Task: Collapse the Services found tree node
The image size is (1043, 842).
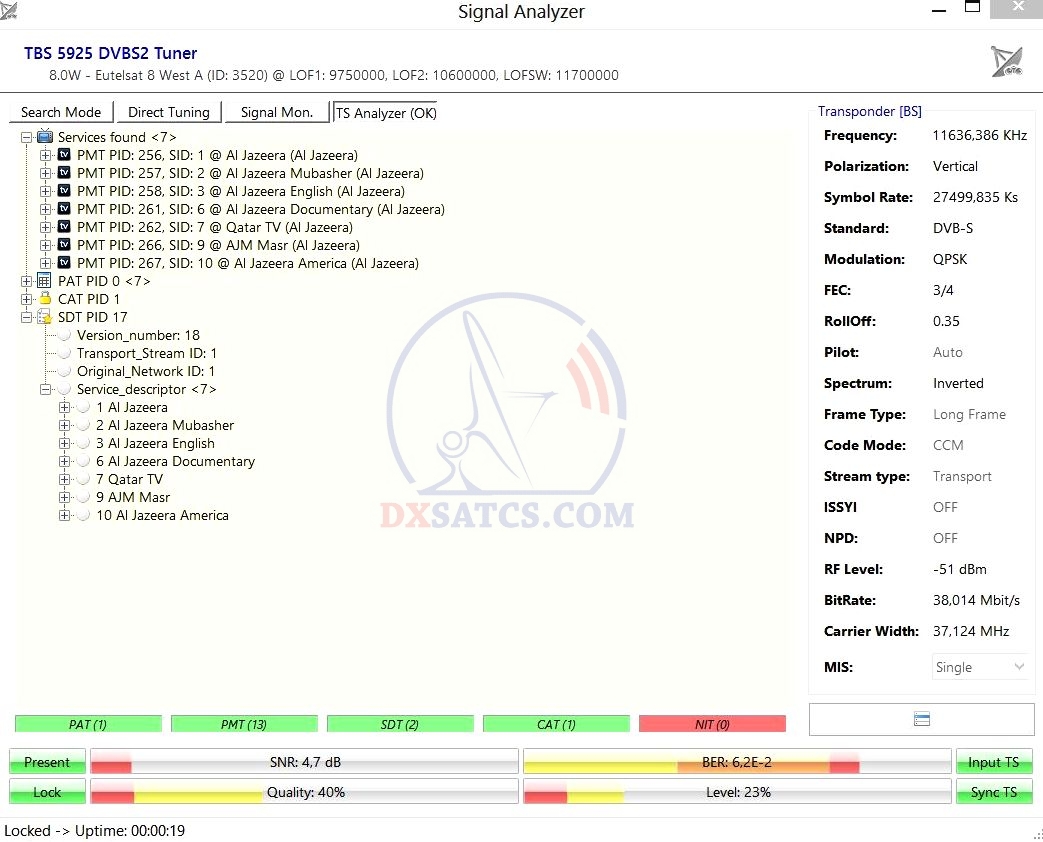Action: (27, 137)
